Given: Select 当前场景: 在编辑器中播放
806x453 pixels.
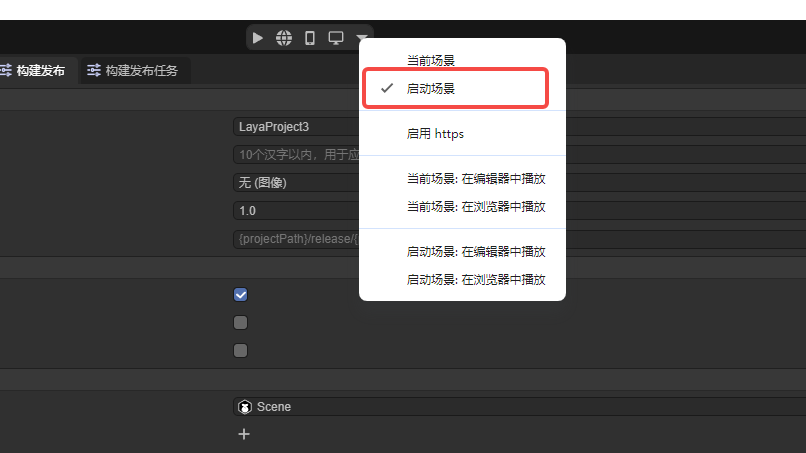Looking at the screenshot, I should pyautogui.click(x=475, y=179).
